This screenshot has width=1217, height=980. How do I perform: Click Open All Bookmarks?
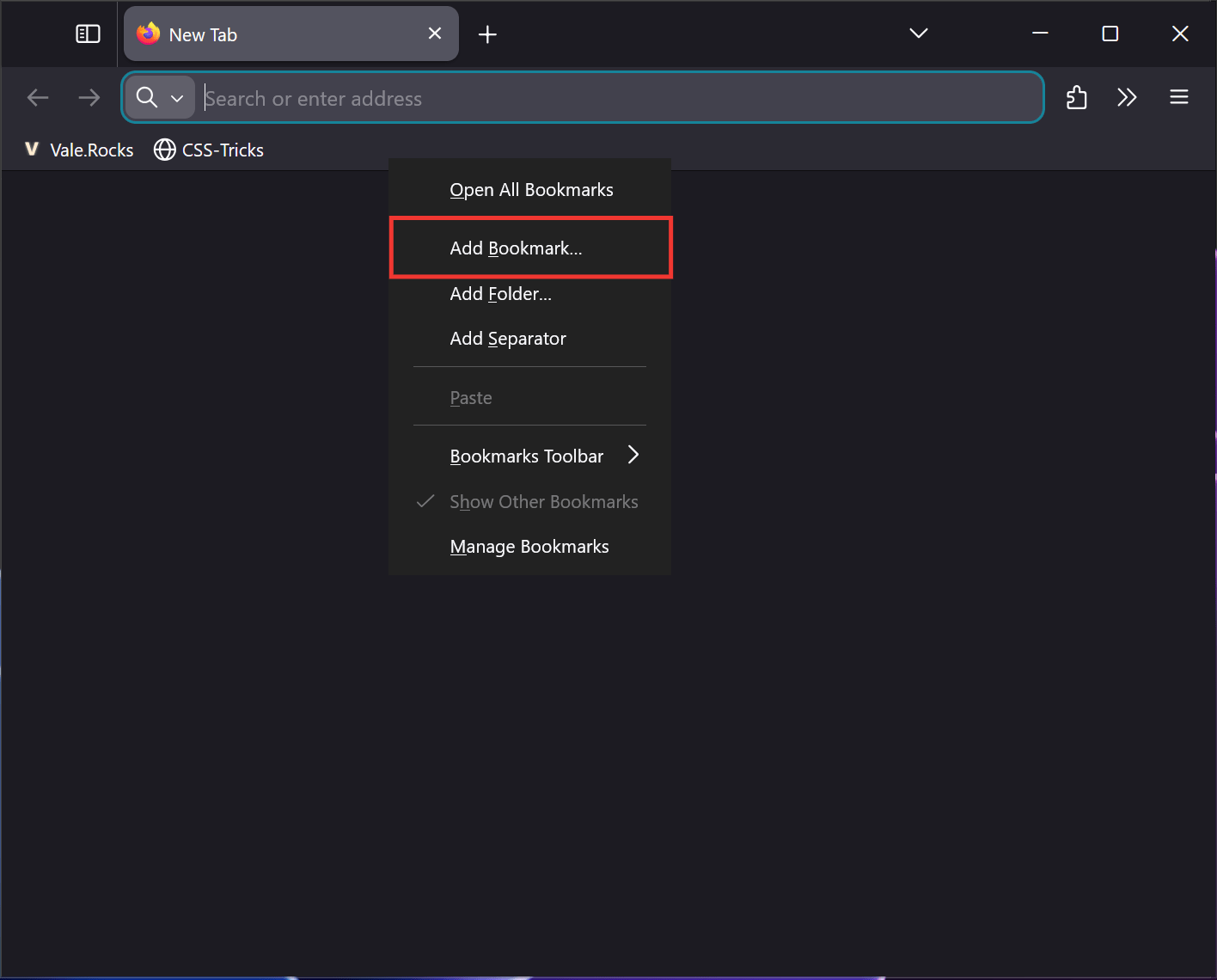tap(531, 189)
